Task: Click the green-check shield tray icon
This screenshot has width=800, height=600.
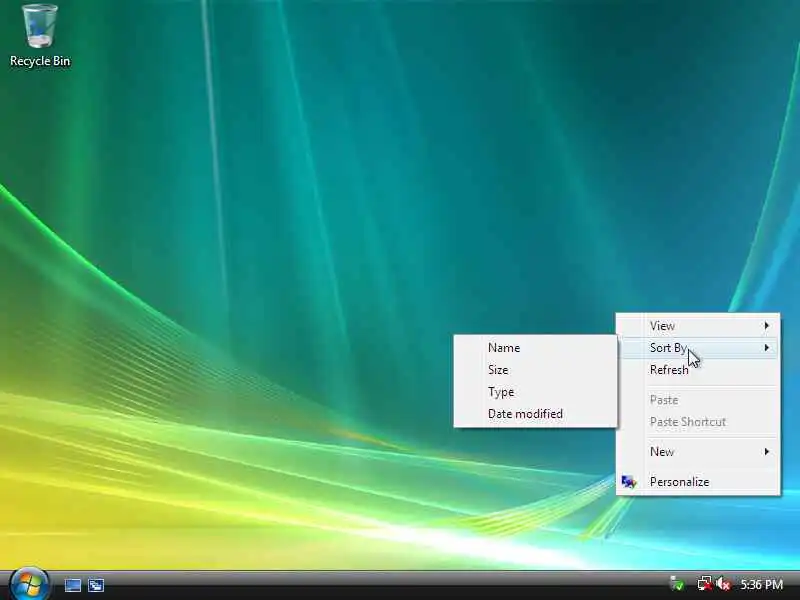Action: click(x=677, y=584)
